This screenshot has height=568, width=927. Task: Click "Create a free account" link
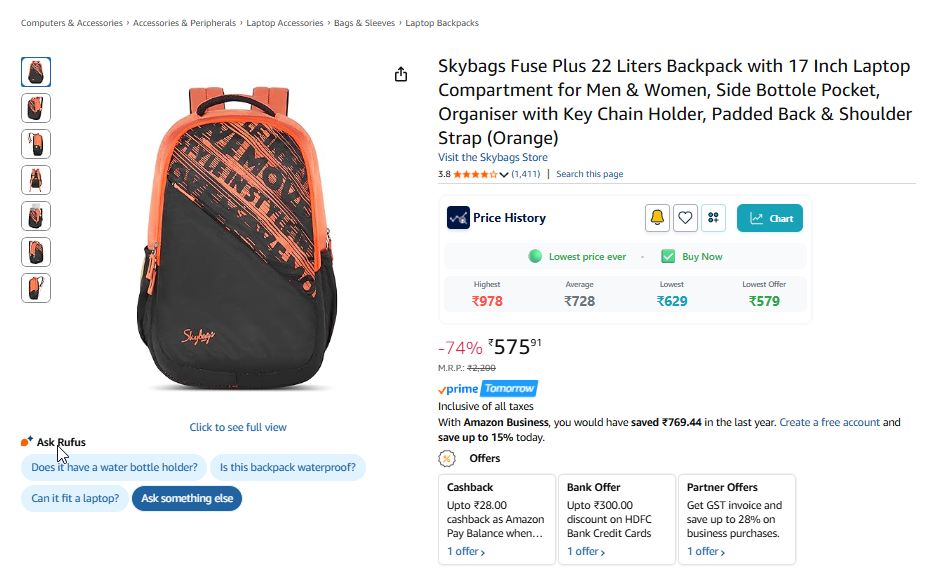(829, 423)
